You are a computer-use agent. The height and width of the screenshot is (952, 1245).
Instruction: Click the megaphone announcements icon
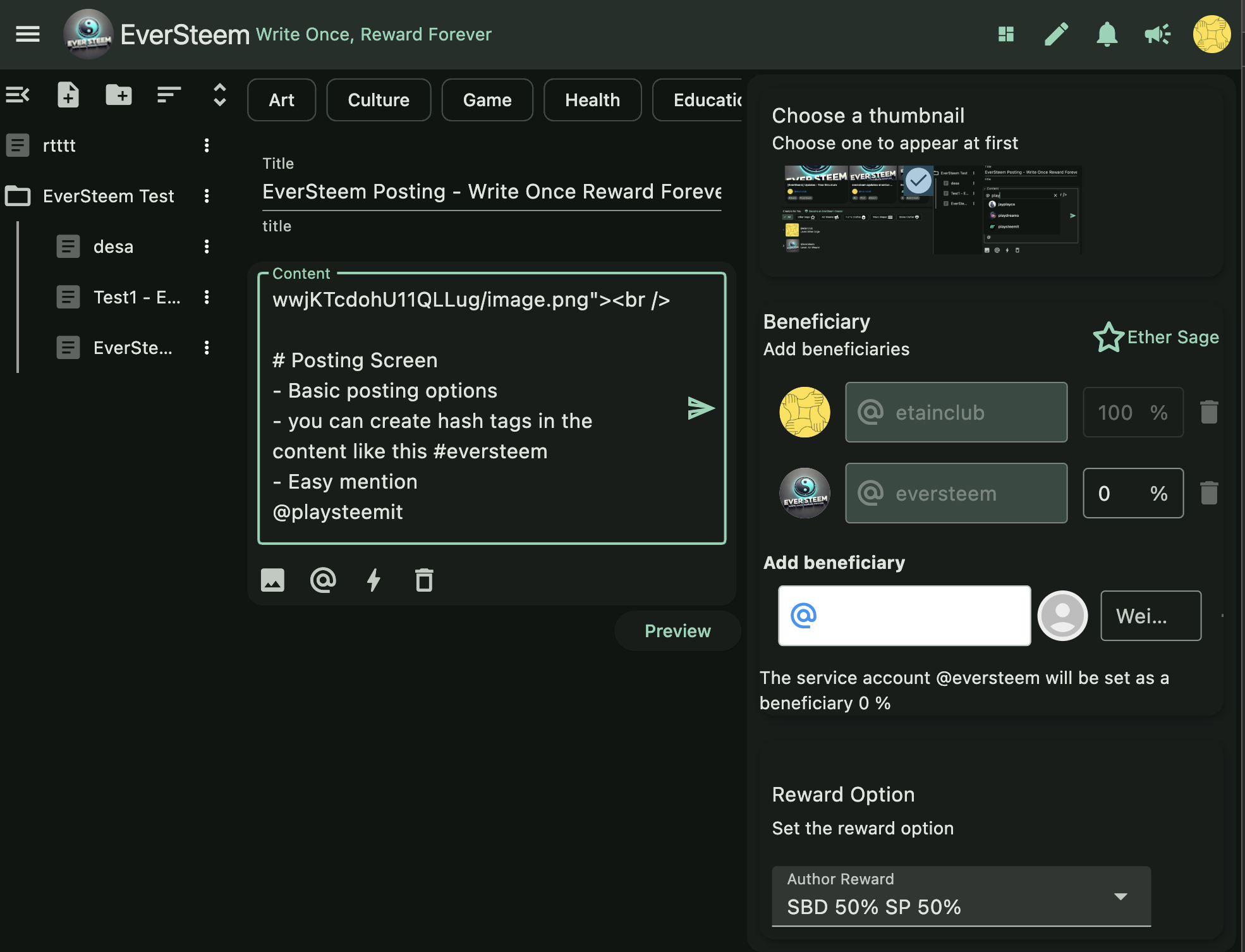click(1157, 34)
